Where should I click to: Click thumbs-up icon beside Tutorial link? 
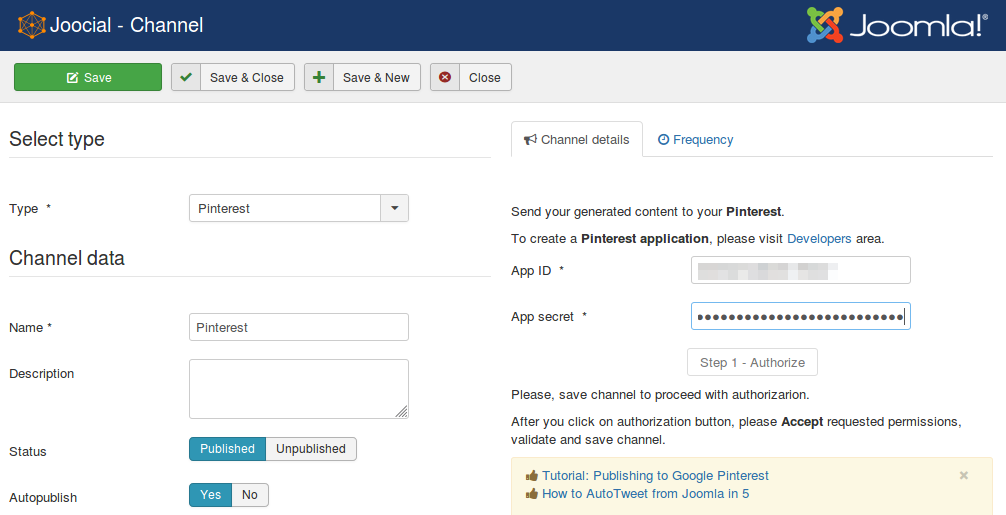[x=531, y=476]
